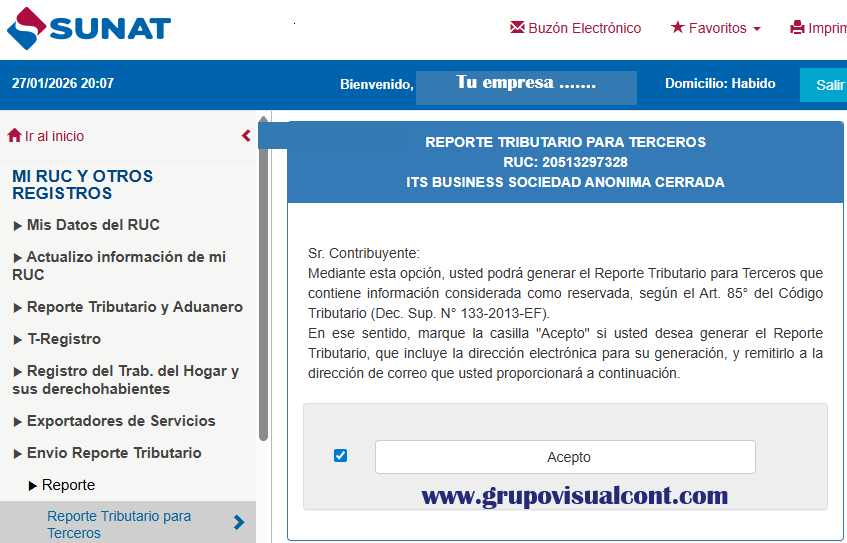The width and height of the screenshot is (847, 543).
Task: Collapse Envio Reporte Tributario triangle
Action: point(17,454)
